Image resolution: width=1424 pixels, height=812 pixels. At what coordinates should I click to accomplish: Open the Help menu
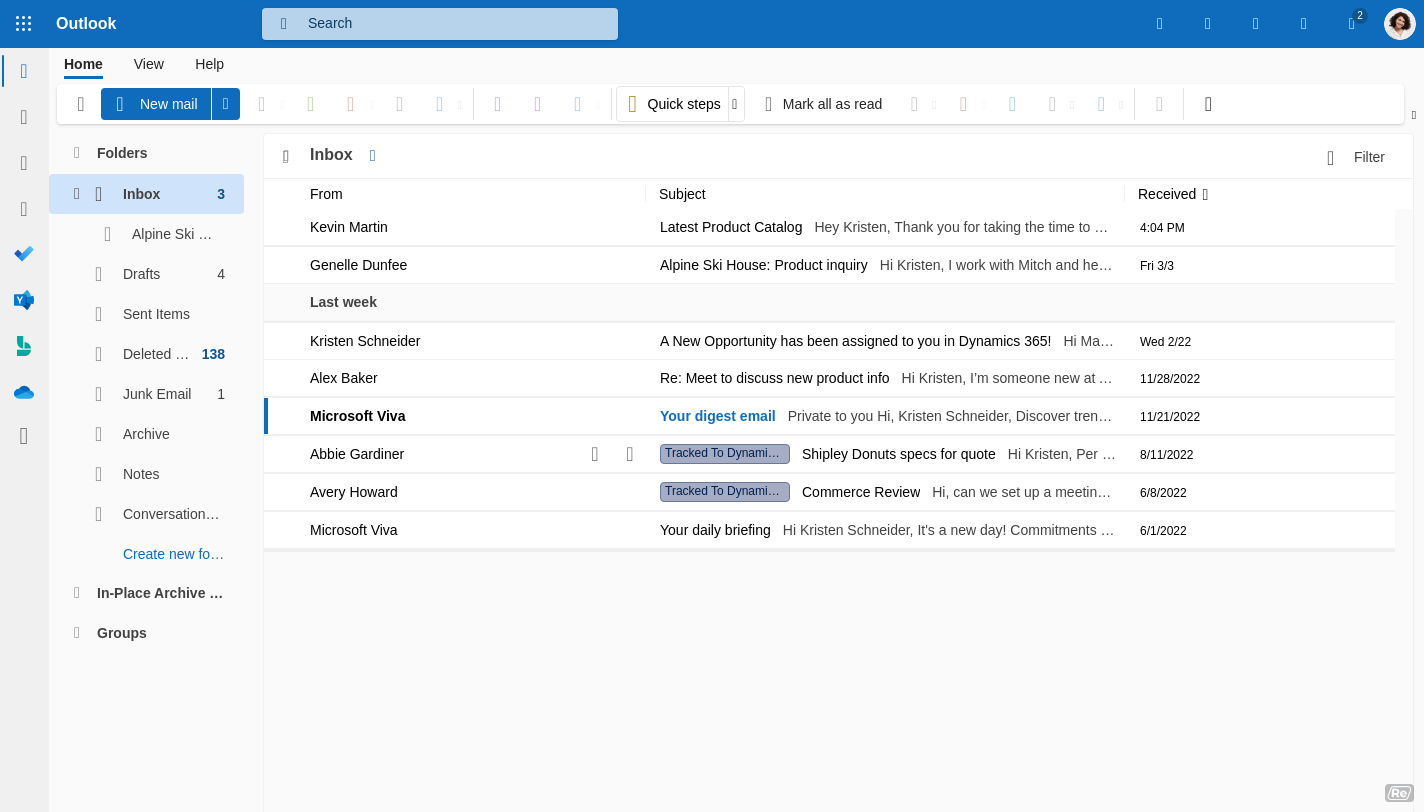click(x=209, y=63)
